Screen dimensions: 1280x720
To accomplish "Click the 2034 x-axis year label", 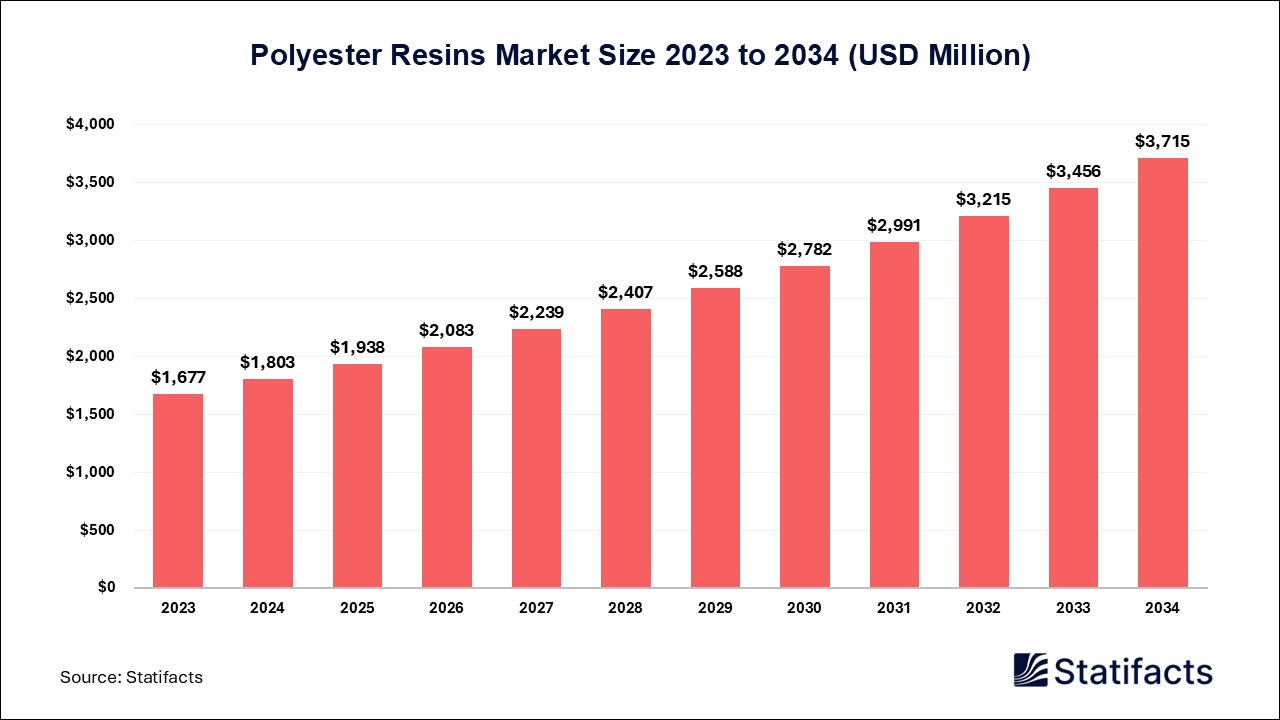I will click(1164, 608).
